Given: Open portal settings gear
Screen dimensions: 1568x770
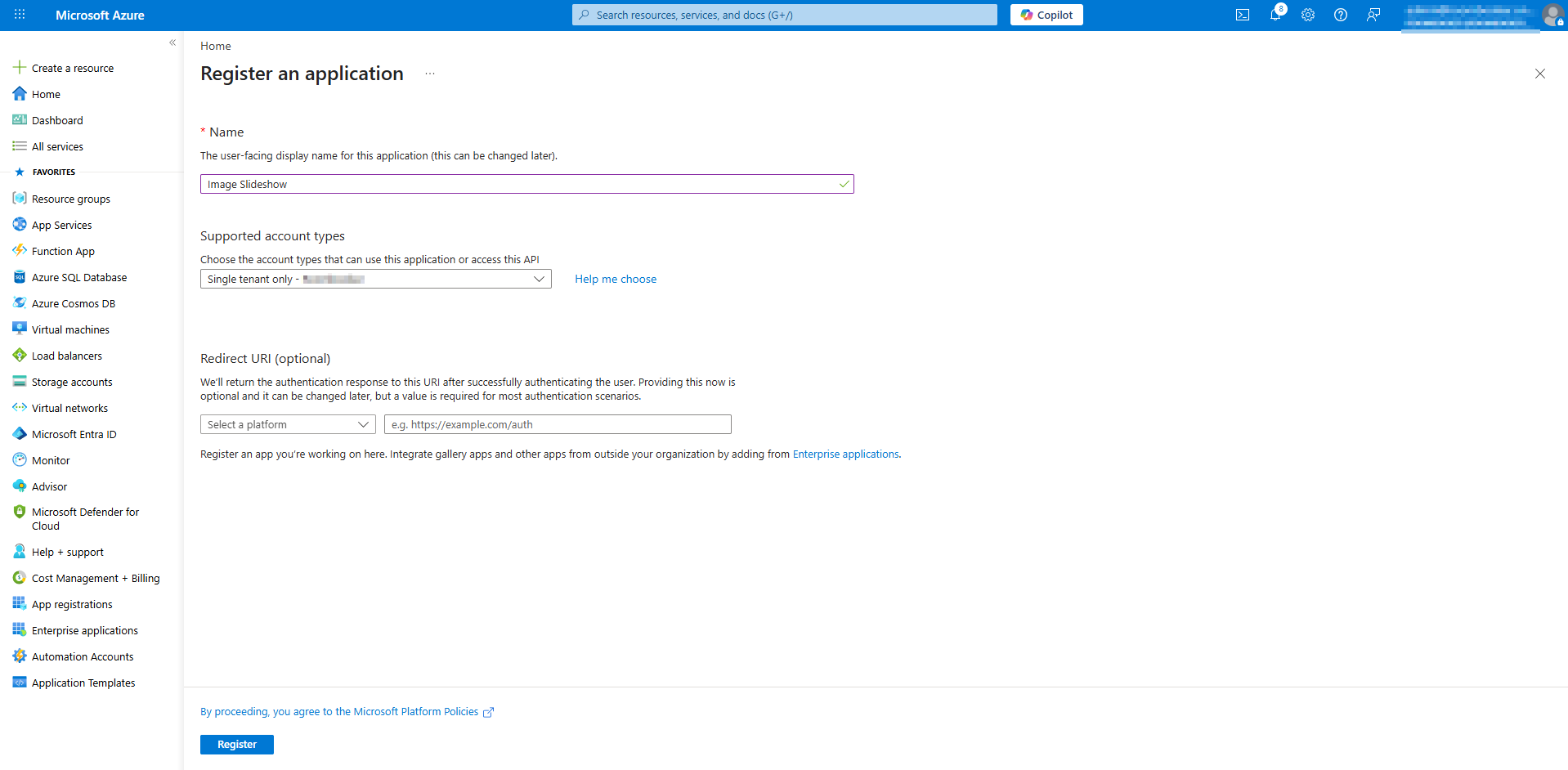Looking at the screenshot, I should [1307, 15].
